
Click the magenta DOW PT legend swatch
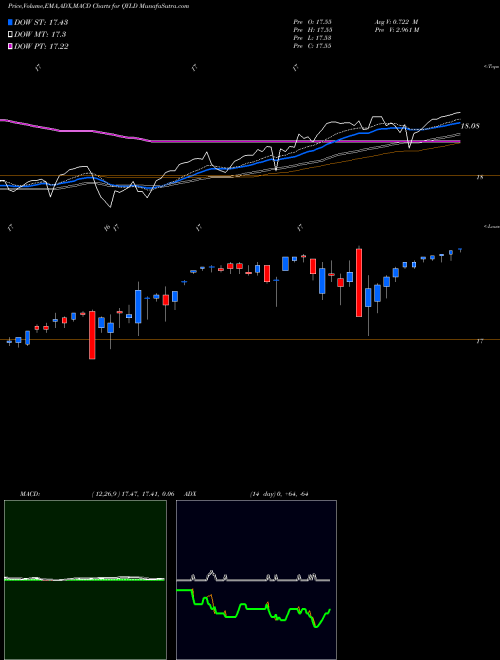pyautogui.click(x=10, y=46)
